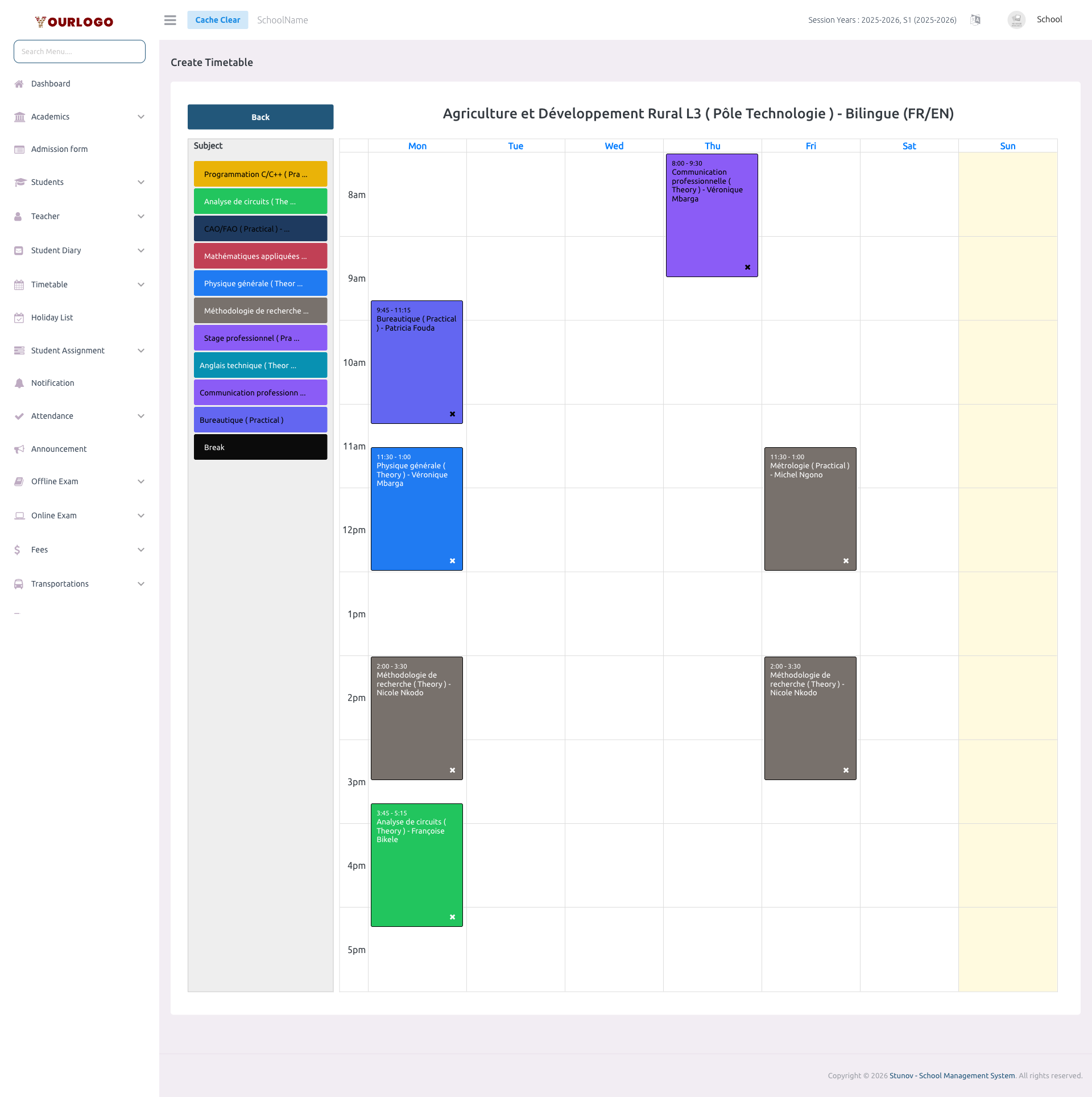Select the Announcement megaphone icon
Viewport: 1092px width, 1097px height.
click(19, 449)
